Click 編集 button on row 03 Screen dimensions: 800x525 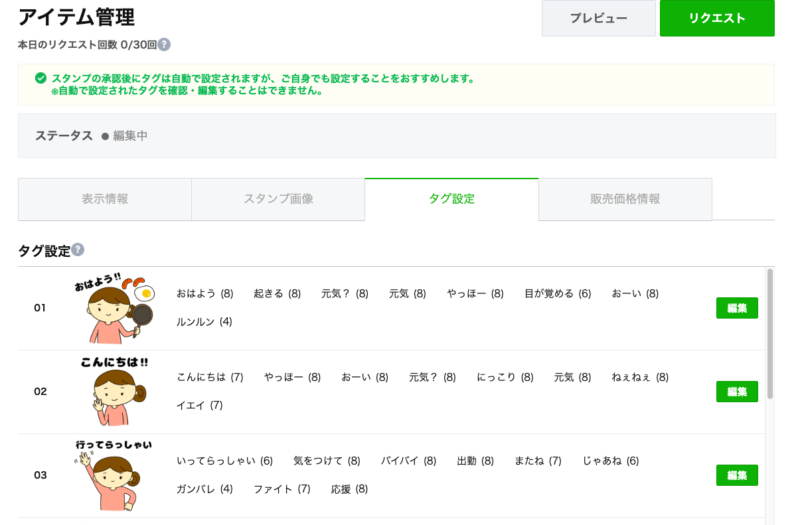(737, 475)
